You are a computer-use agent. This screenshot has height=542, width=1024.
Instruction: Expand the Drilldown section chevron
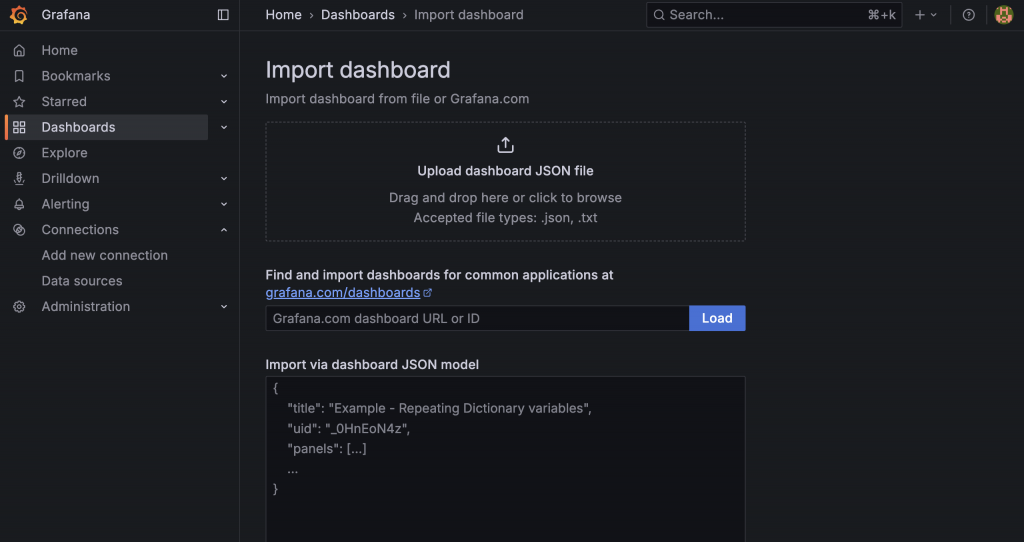[224, 179]
